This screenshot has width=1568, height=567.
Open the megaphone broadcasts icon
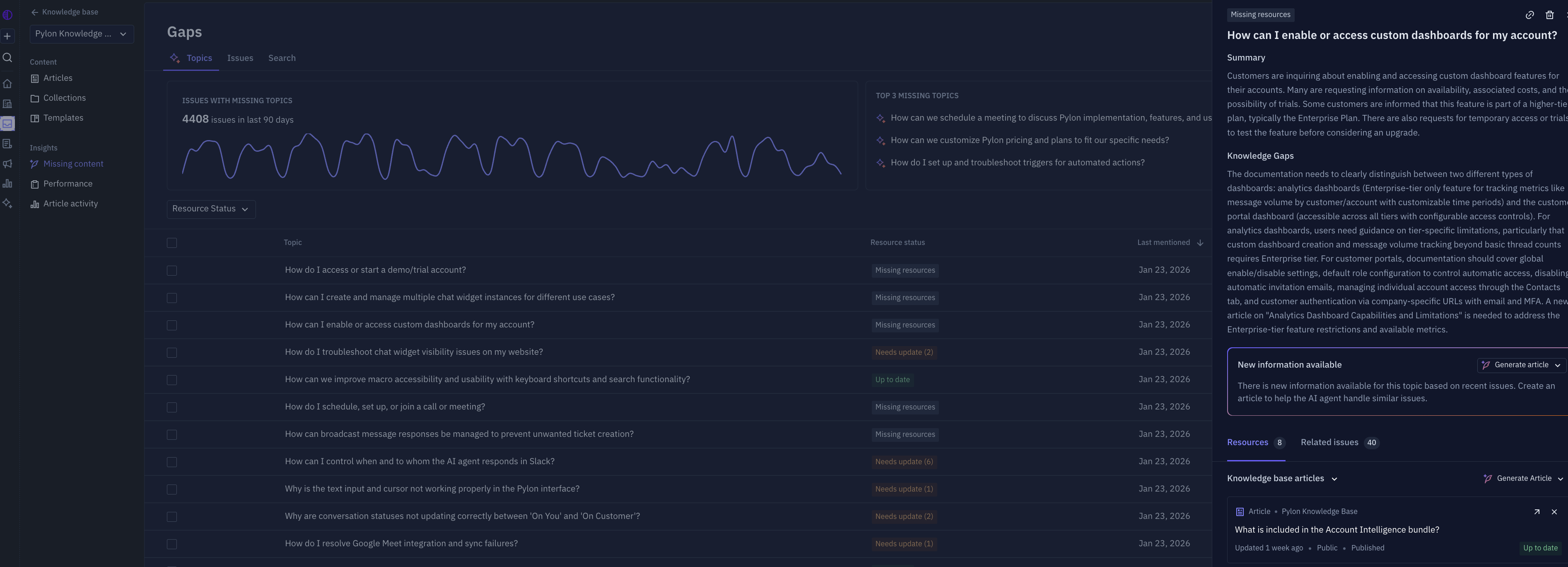7,164
